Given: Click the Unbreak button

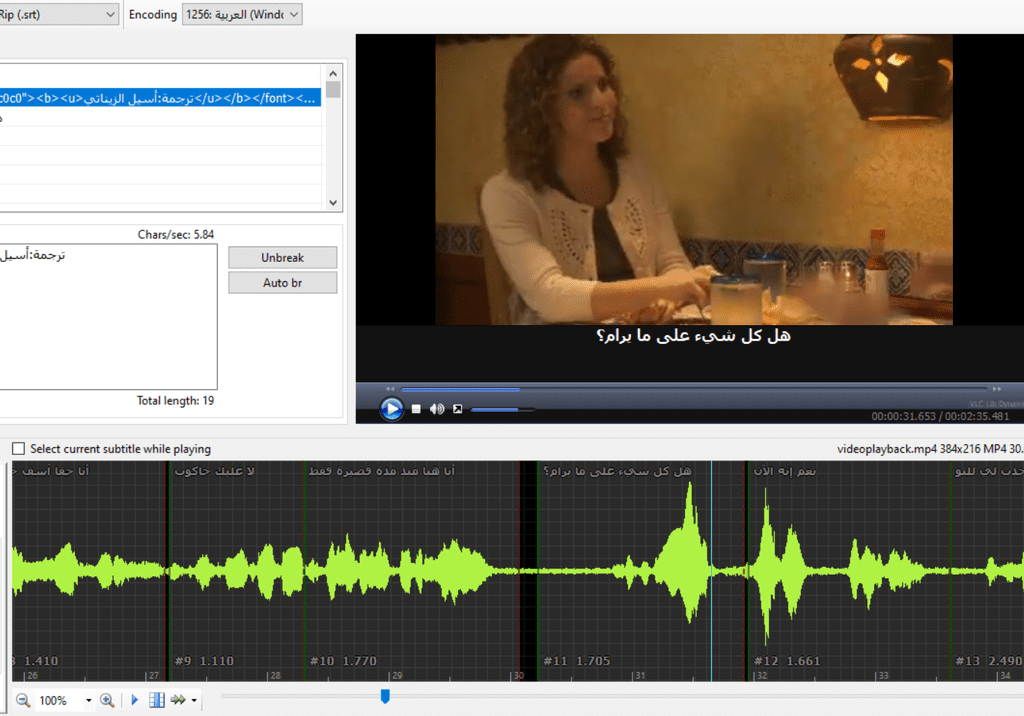Looking at the screenshot, I should (283, 257).
